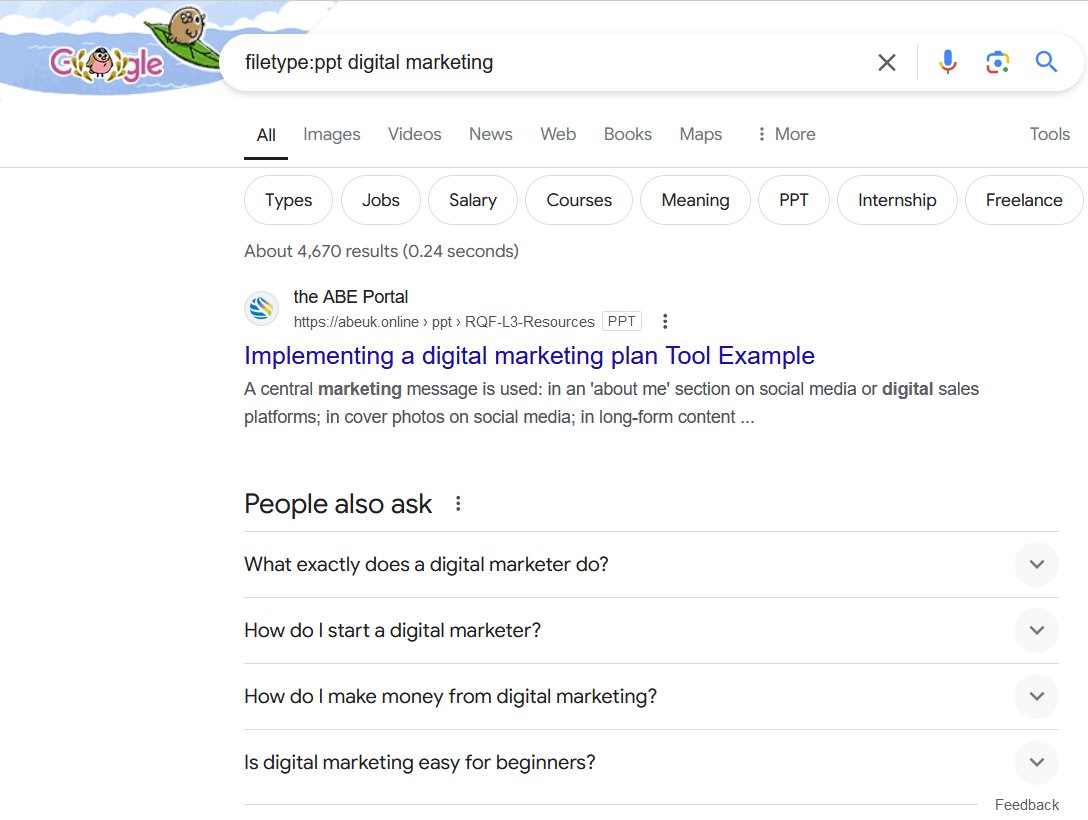Apply the Internship filter chip
Screen dimensions: 1088x820
point(897,200)
